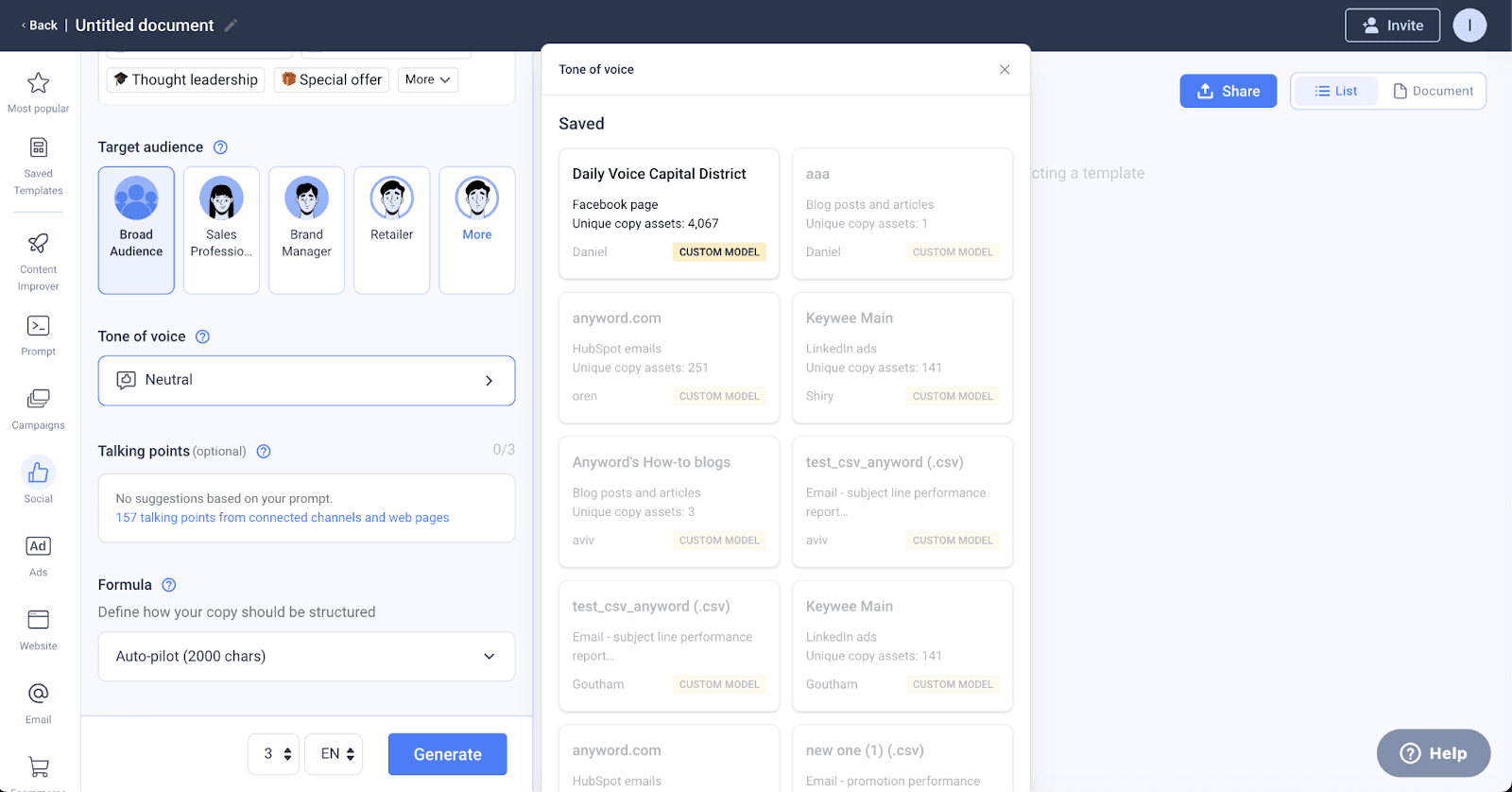Show Target audience help tooltip

tap(220, 147)
